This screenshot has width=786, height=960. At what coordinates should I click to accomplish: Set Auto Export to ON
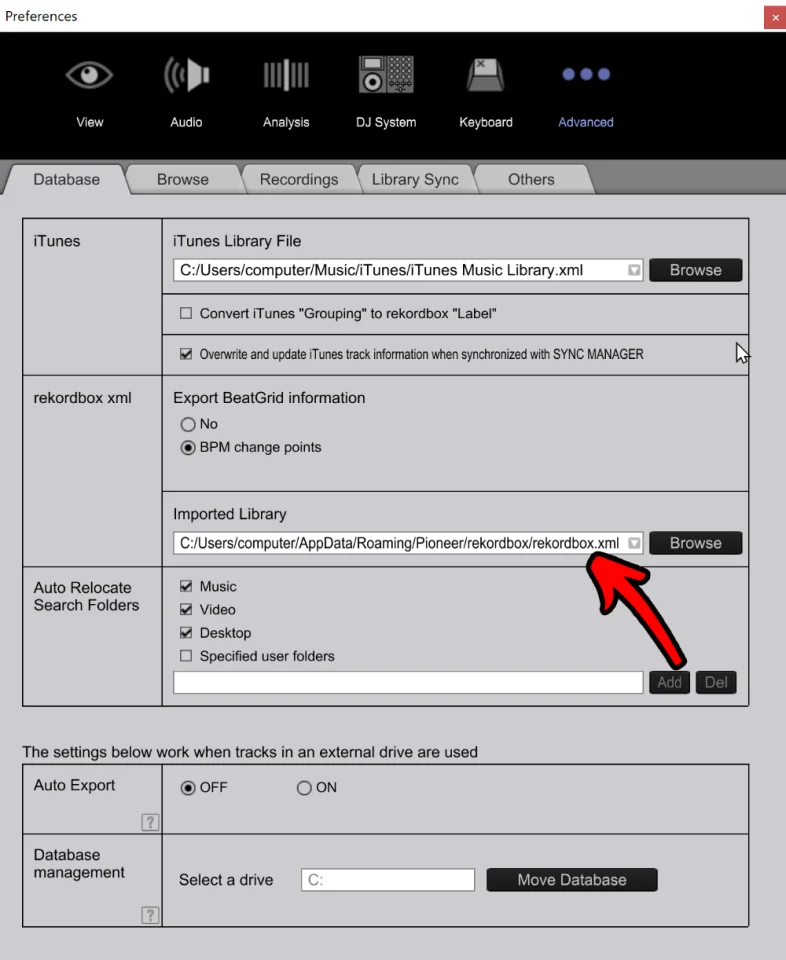pyautogui.click(x=304, y=788)
